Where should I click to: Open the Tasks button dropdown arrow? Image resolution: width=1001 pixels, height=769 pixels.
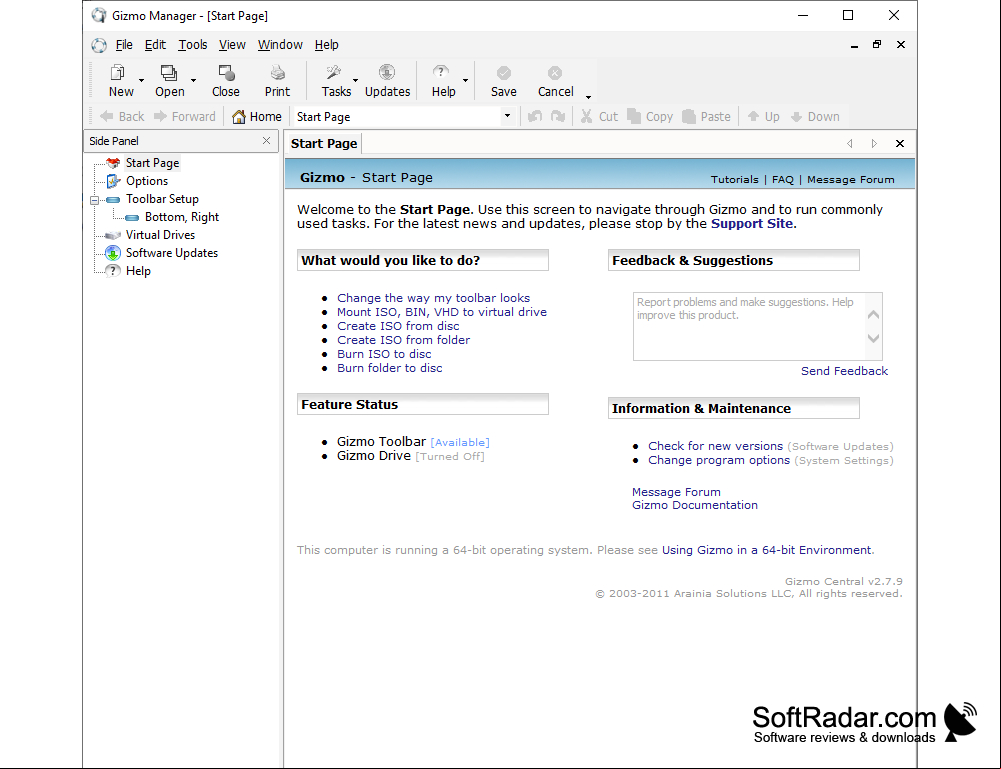(356, 80)
